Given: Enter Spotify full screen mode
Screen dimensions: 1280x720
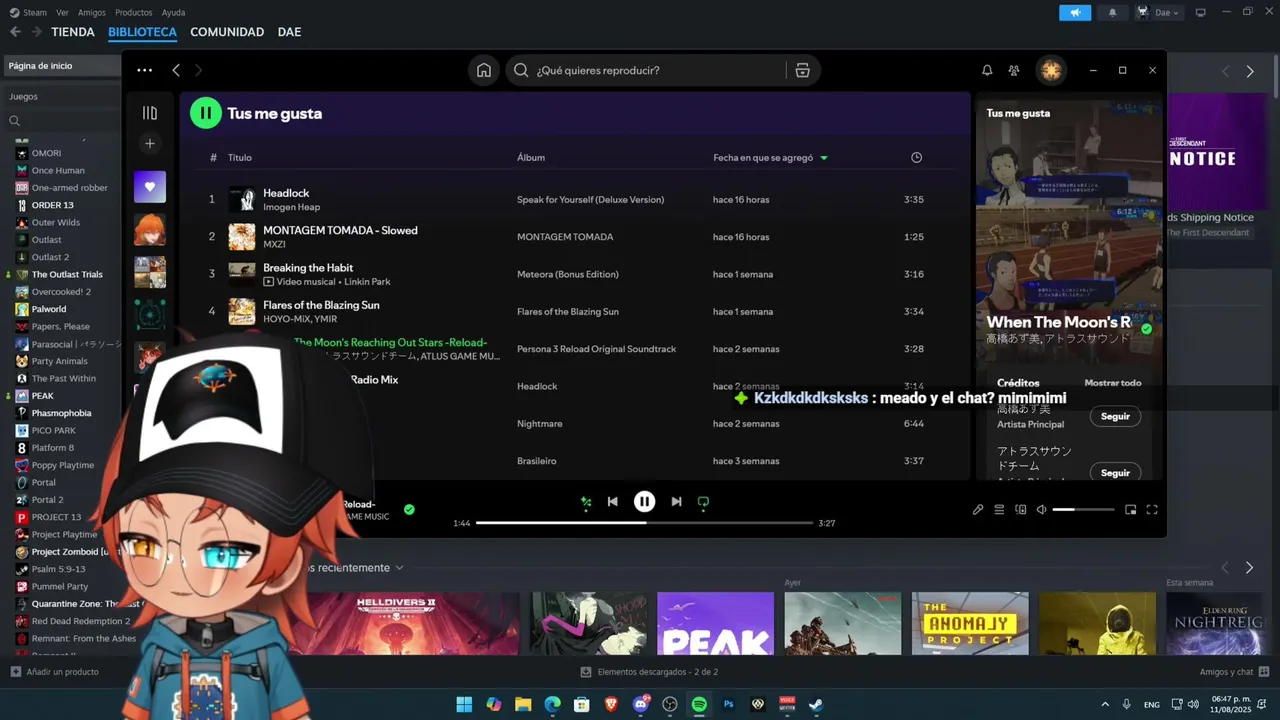Looking at the screenshot, I should tap(1152, 510).
